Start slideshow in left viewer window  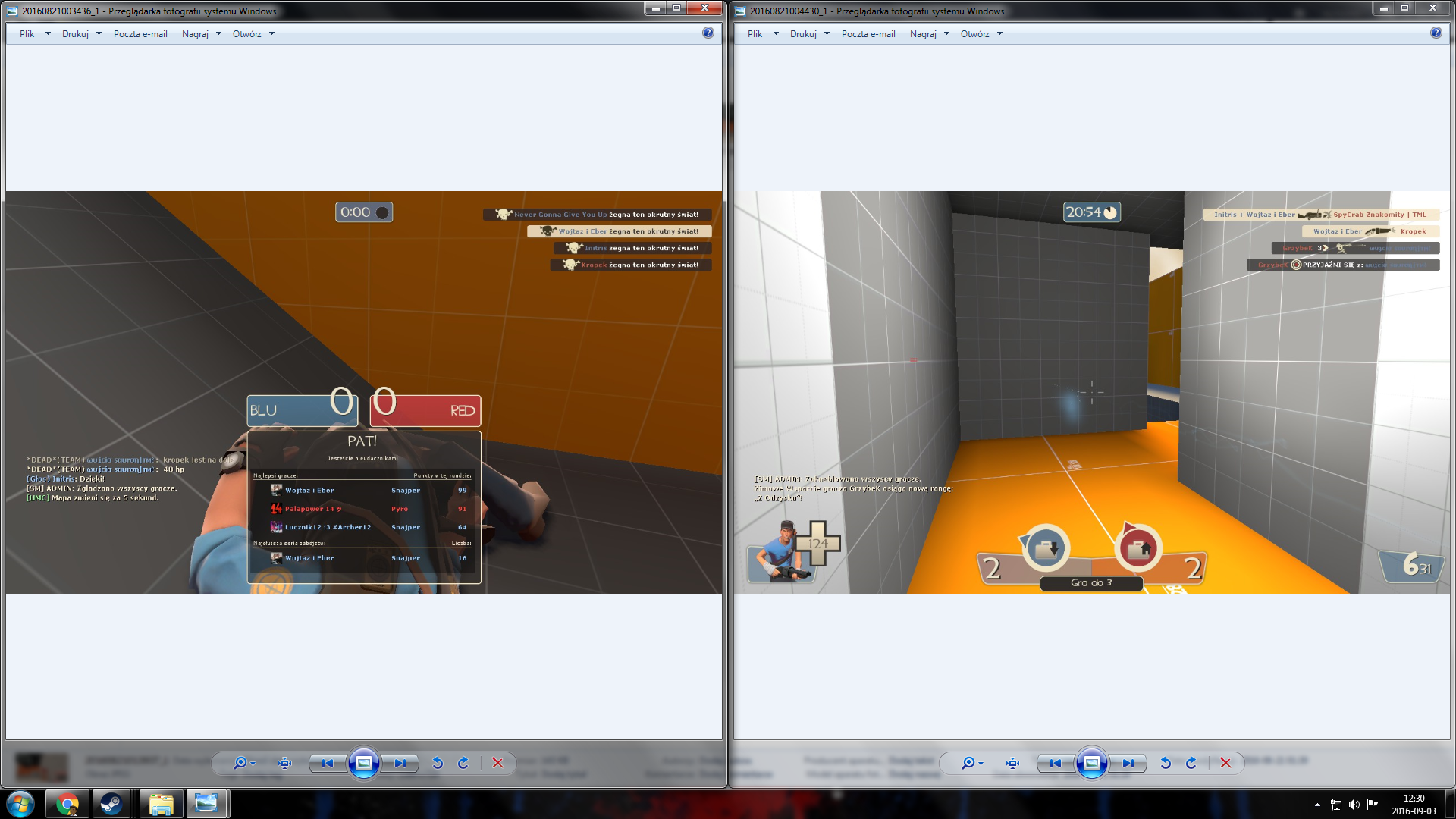(x=364, y=763)
